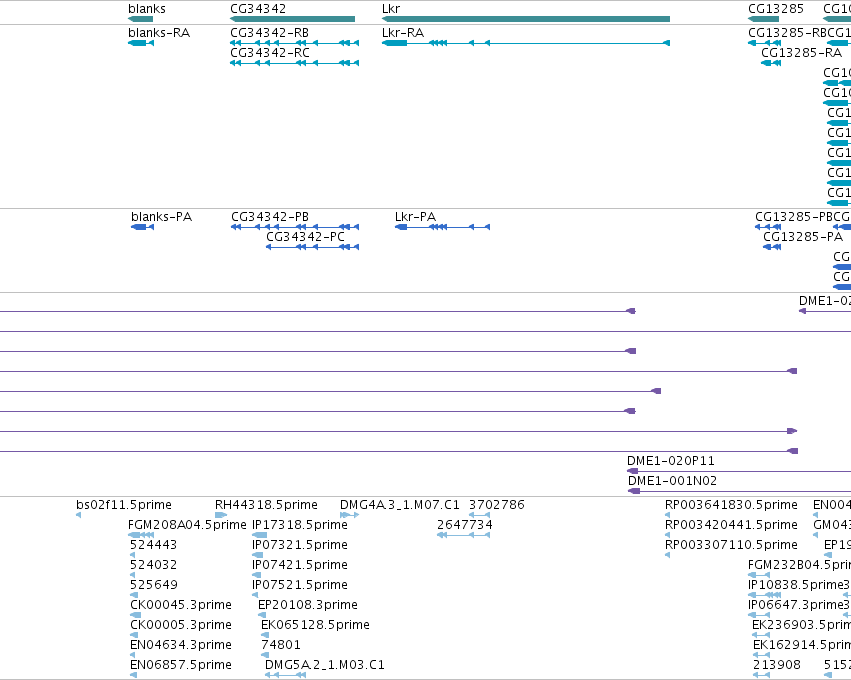Select the CG13285-PA protein label
The image size is (851, 680).
[803, 237]
